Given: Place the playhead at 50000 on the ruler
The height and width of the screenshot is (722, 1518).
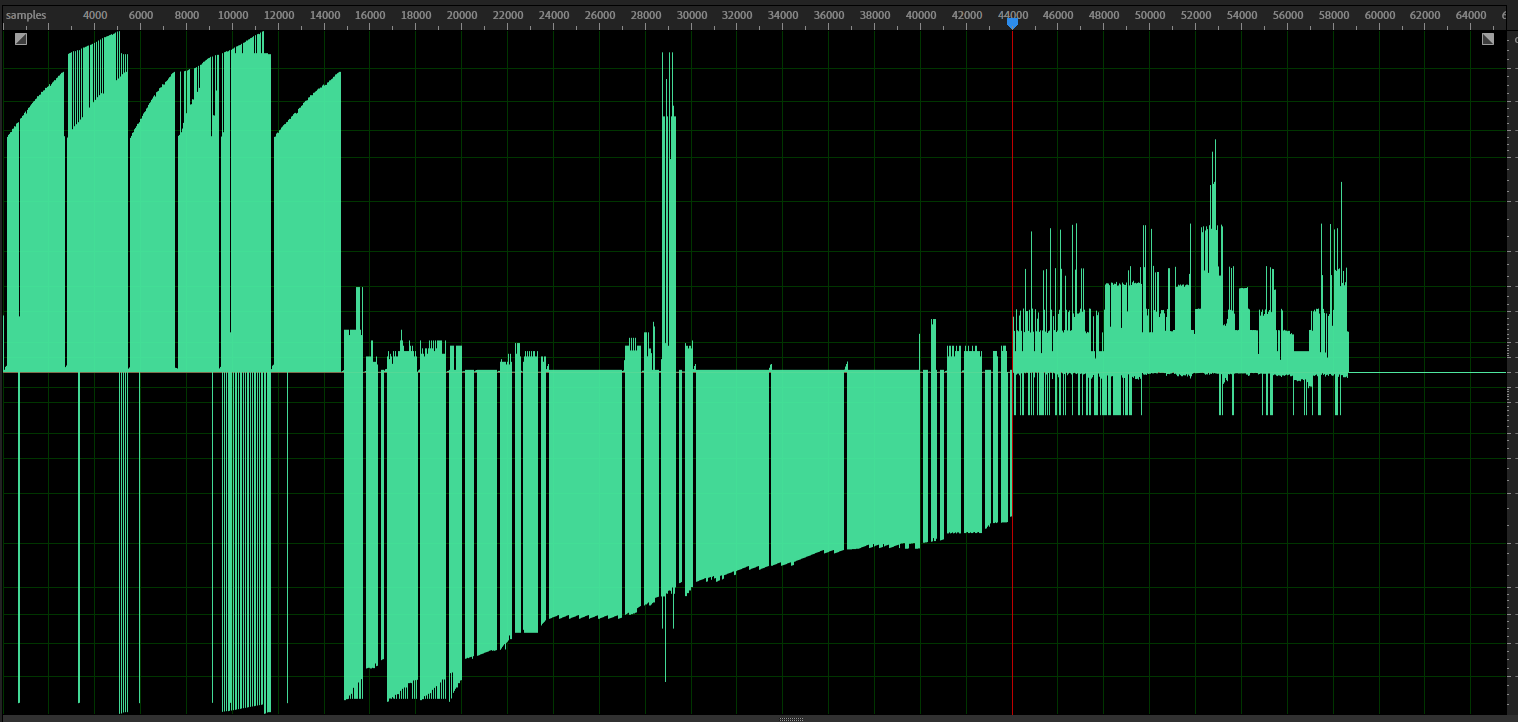Looking at the screenshot, I should point(1150,15).
